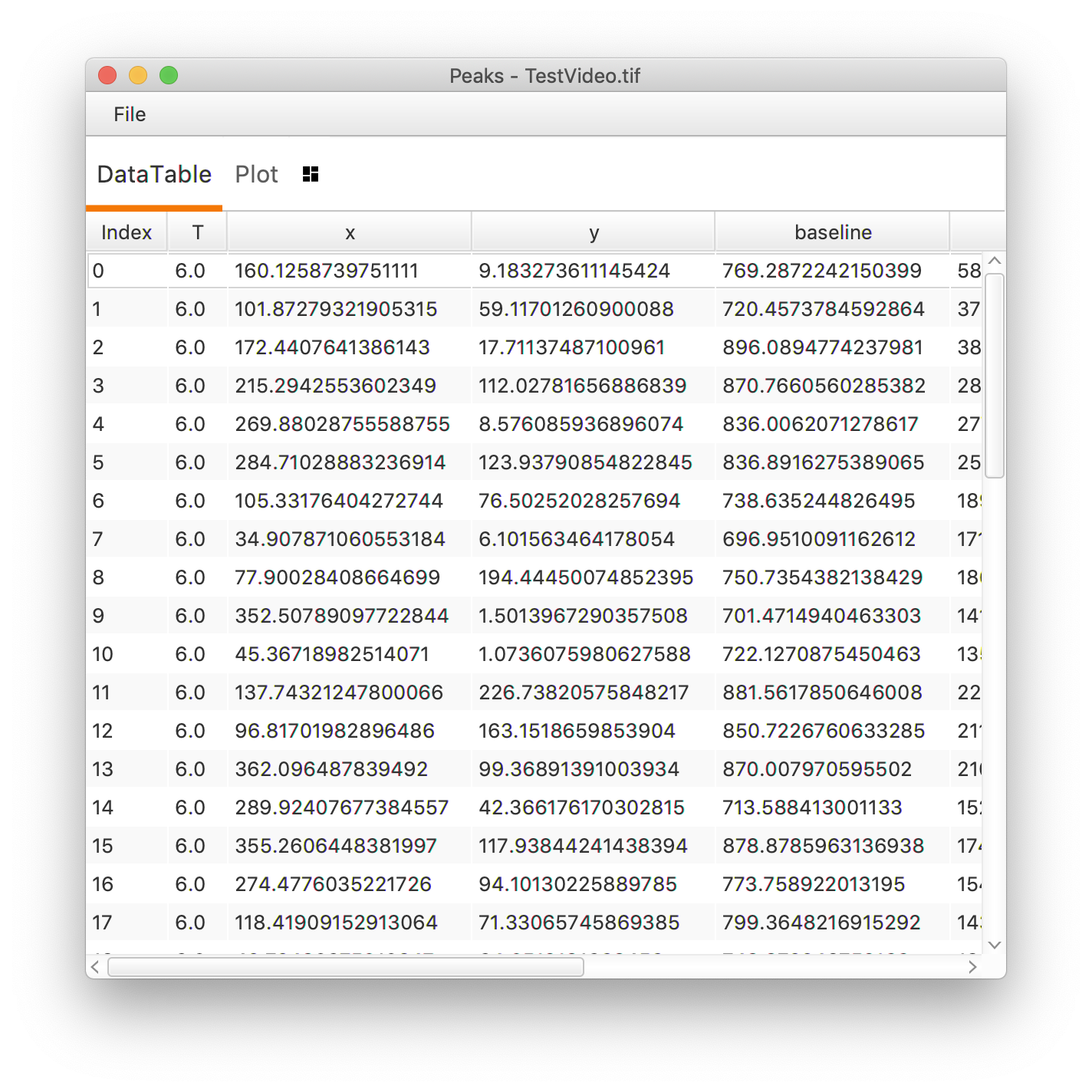The image size is (1092, 1092).
Task: Select x value 215.2942553602349
Action: [x=336, y=386]
